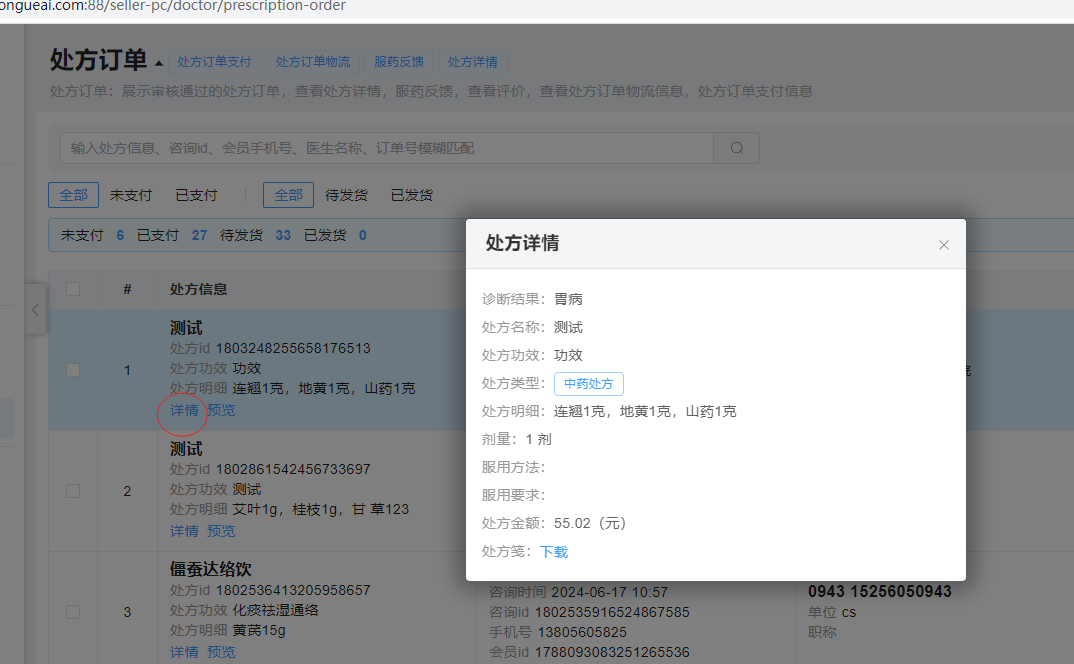Screen dimensions: 1074x664
Task: Click the # column header
Action: [x=127, y=289]
